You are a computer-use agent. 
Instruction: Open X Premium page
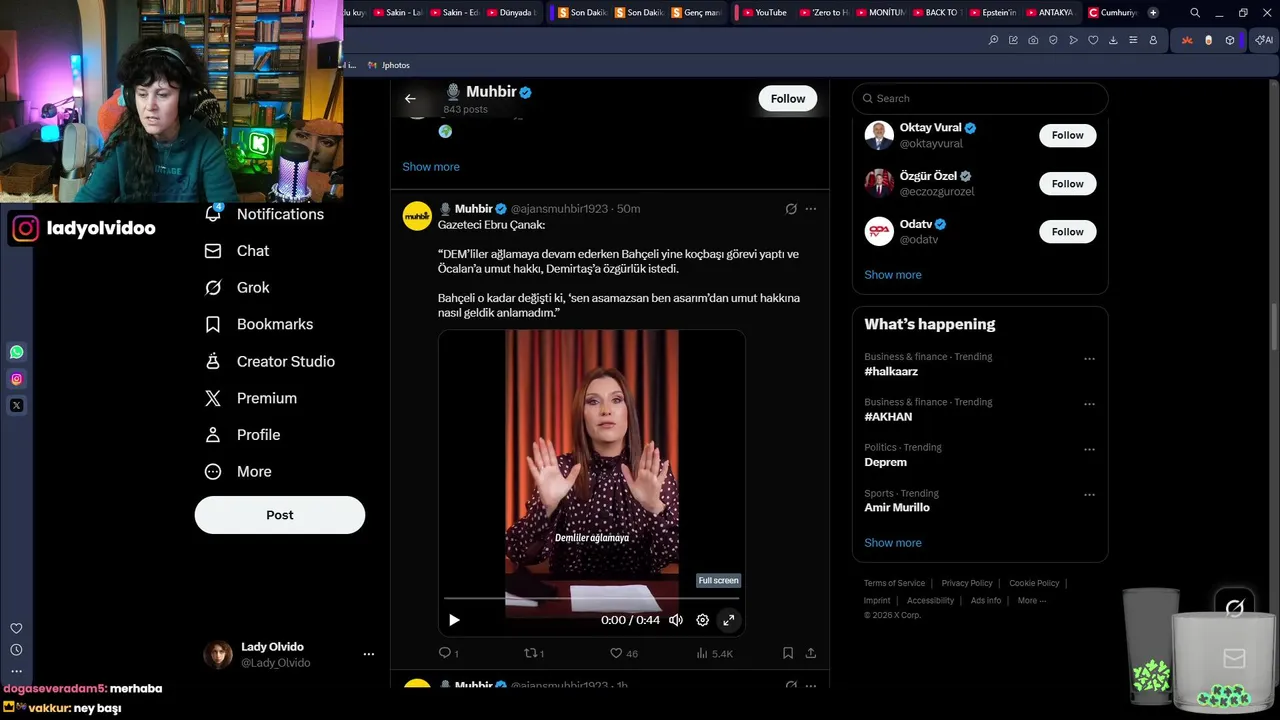point(251,398)
